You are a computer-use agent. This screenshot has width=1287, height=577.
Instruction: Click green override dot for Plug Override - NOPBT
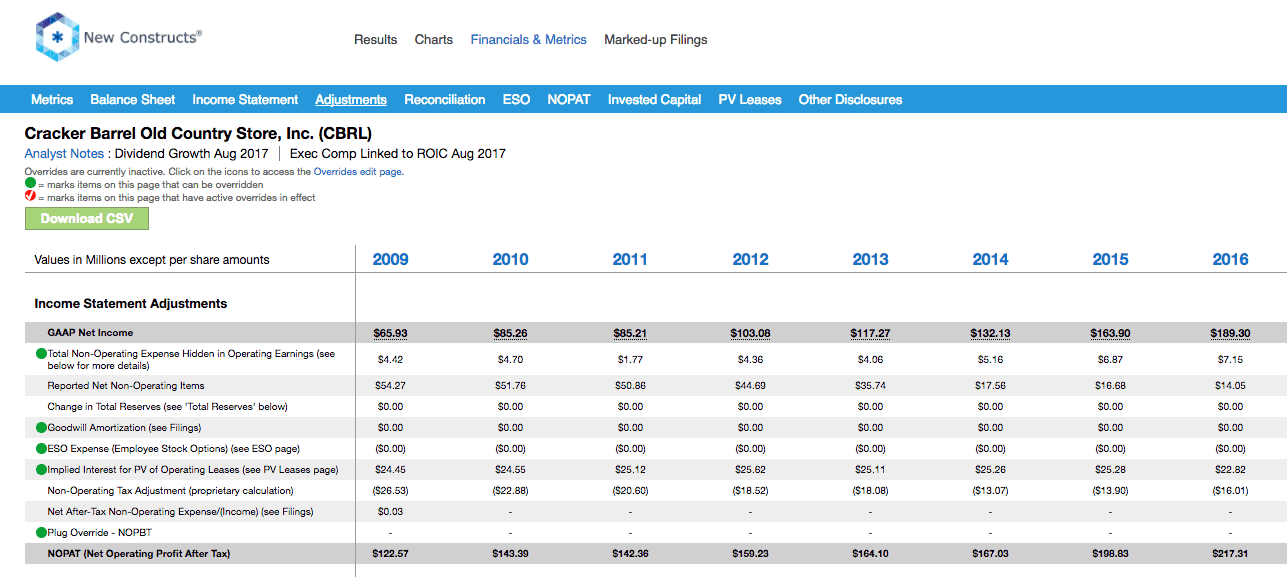click(41, 533)
